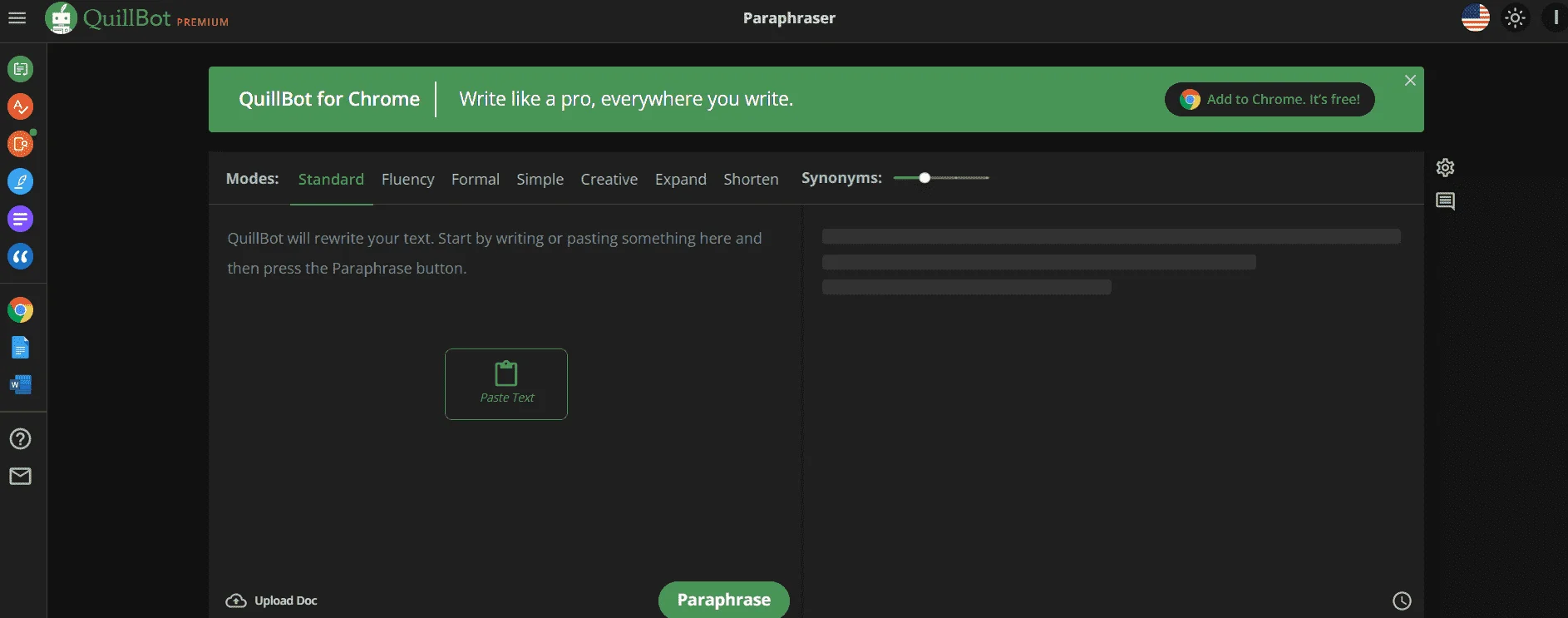The image size is (1568, 618).
Task: Close the QuillBot for Chrome banner
Action: tap(1410, 81)
